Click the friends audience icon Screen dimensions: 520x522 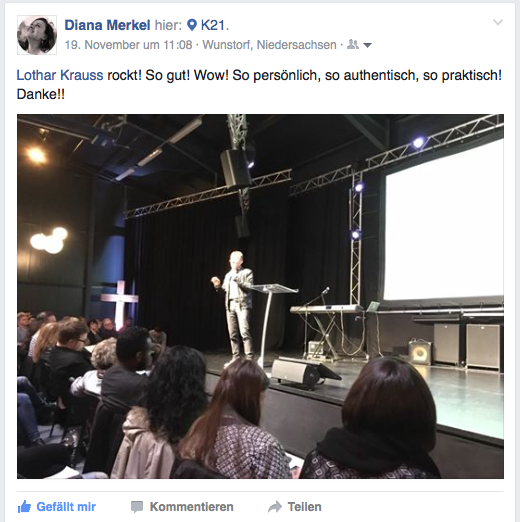tap(353, 44)
